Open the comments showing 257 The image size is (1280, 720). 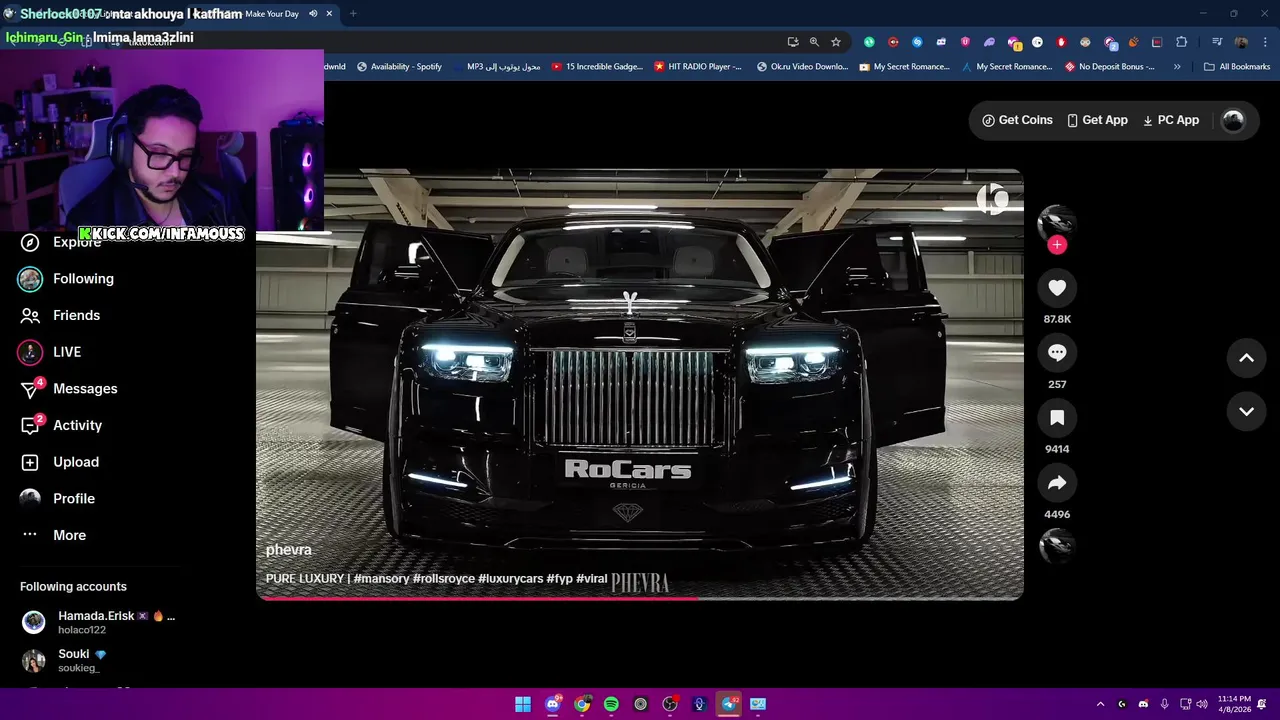tap(1057, 353)
